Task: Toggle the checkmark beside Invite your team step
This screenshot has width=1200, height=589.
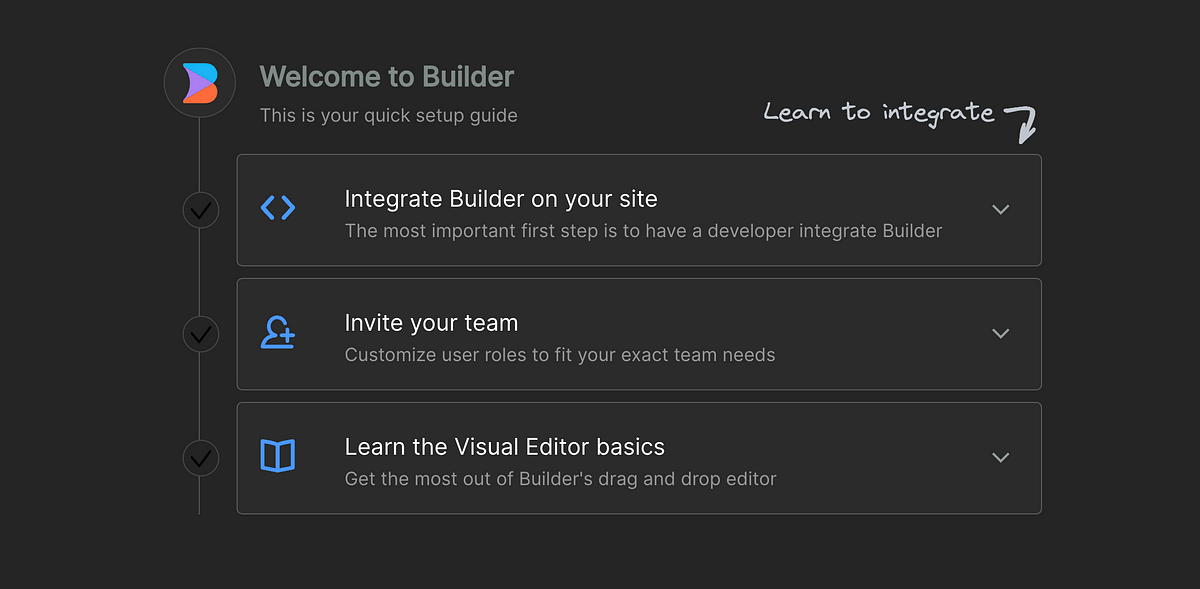Action: tap(201, 334)
